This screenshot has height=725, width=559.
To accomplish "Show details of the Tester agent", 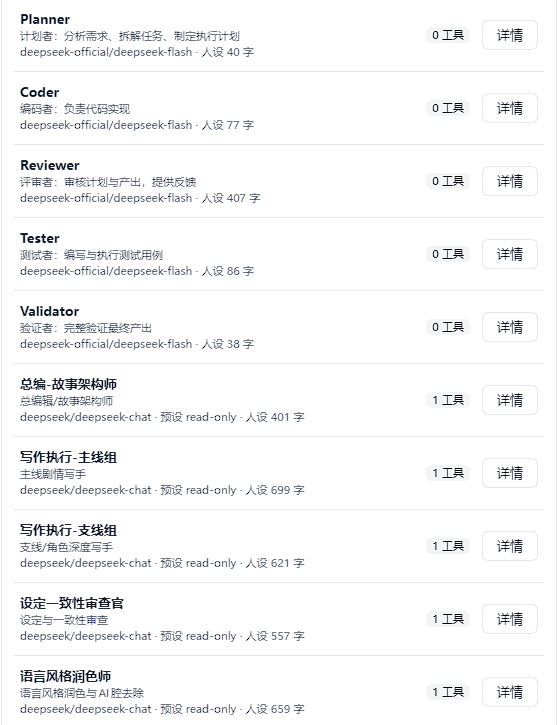I will [x=510, y=254].
